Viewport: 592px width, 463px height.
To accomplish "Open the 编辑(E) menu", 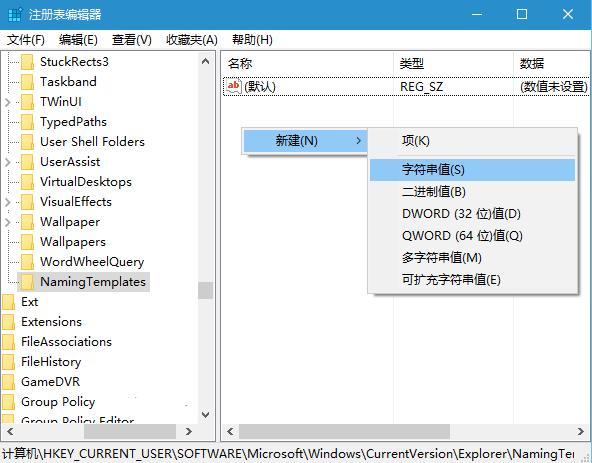I will pyautogui.click(x=78, y=40).
